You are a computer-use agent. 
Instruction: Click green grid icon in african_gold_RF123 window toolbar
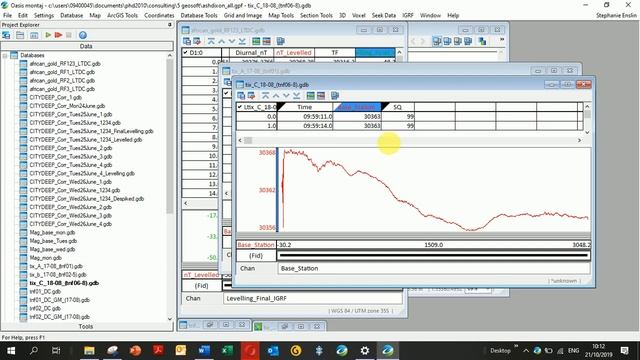click(256, 41)
